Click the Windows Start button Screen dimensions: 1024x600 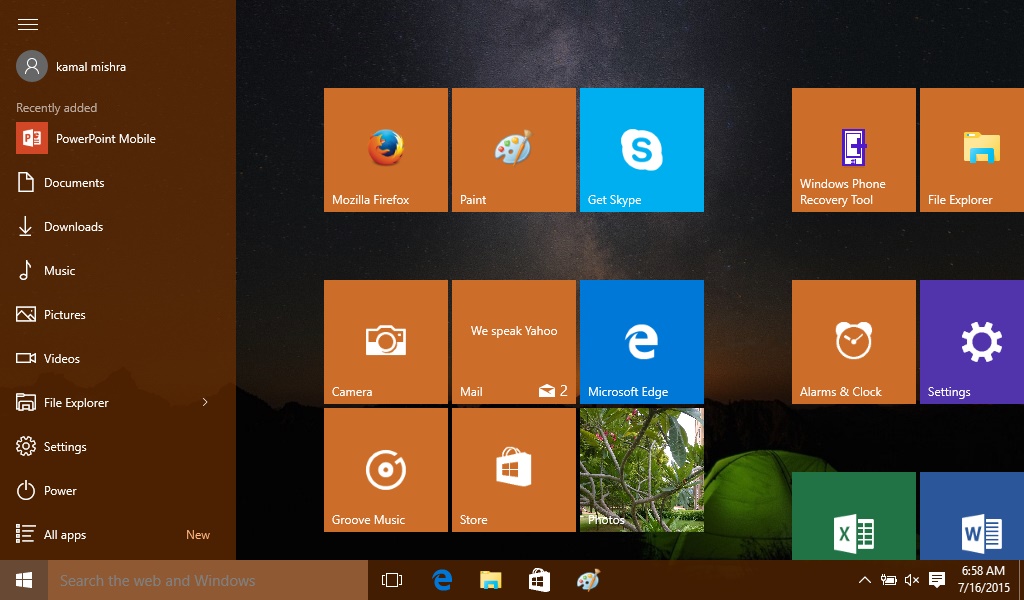tap(24, 580)
